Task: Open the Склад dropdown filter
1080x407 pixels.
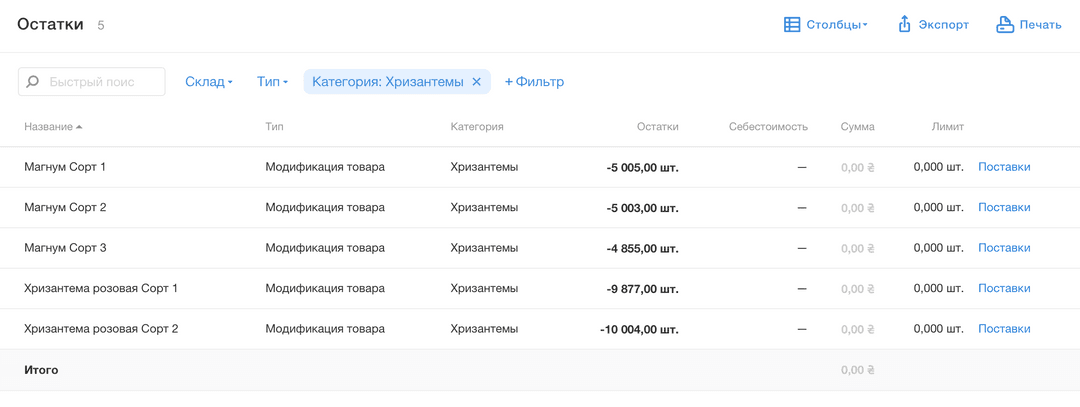Action: coord(209,82)
